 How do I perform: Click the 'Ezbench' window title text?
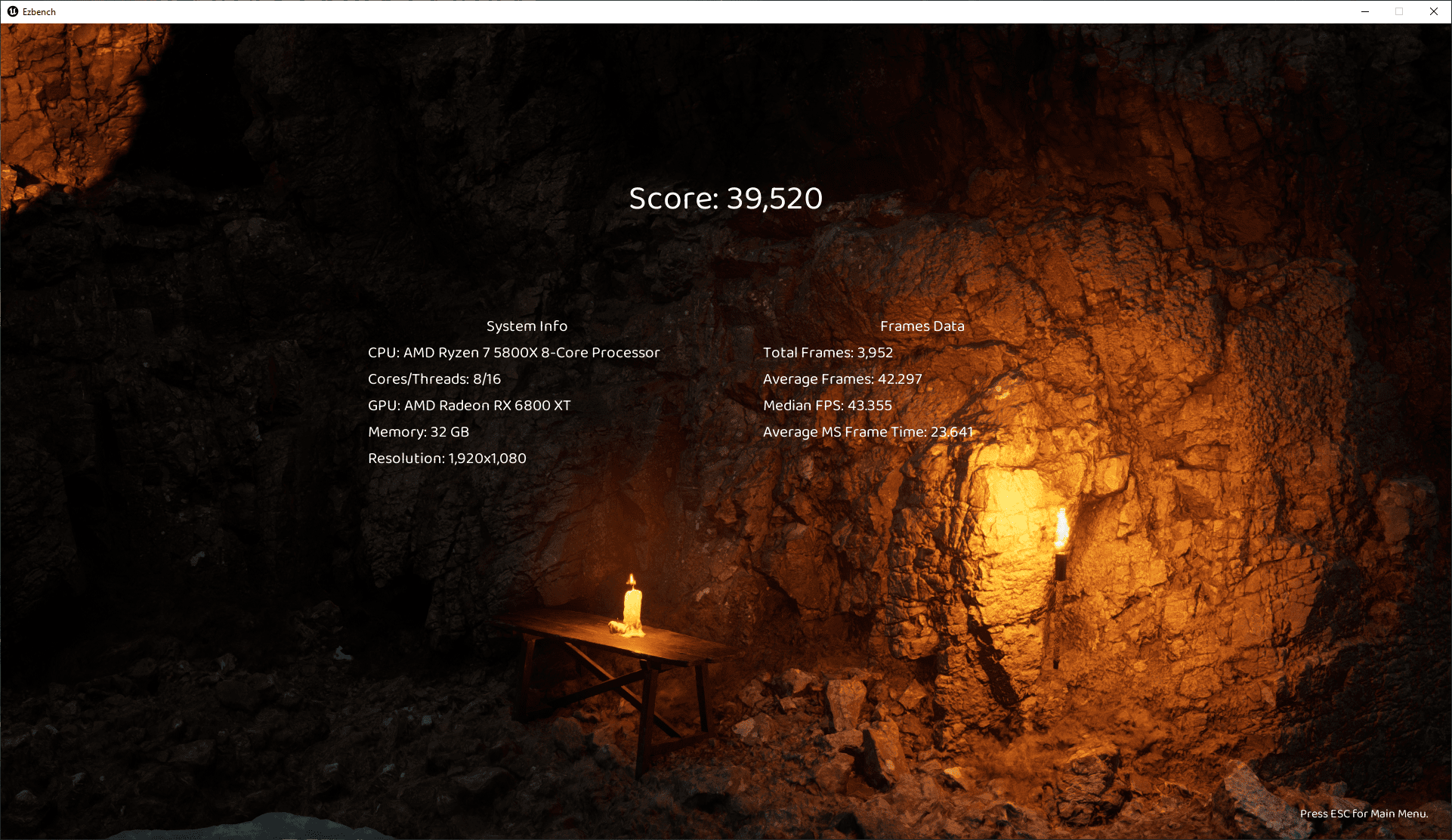click(39, 12)
